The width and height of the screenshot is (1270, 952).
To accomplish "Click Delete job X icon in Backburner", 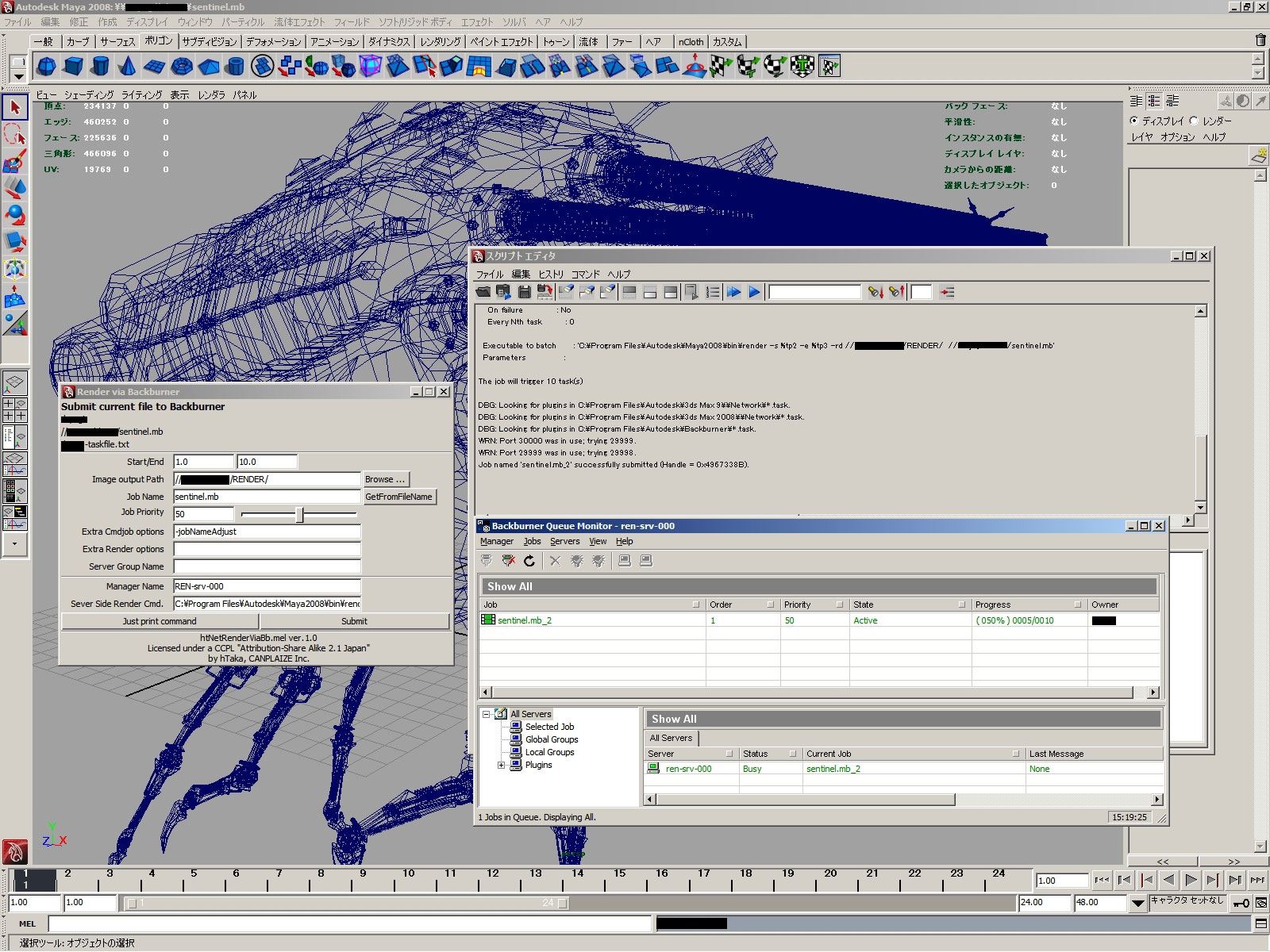I will pyautogui.click(x=555, y=561).
